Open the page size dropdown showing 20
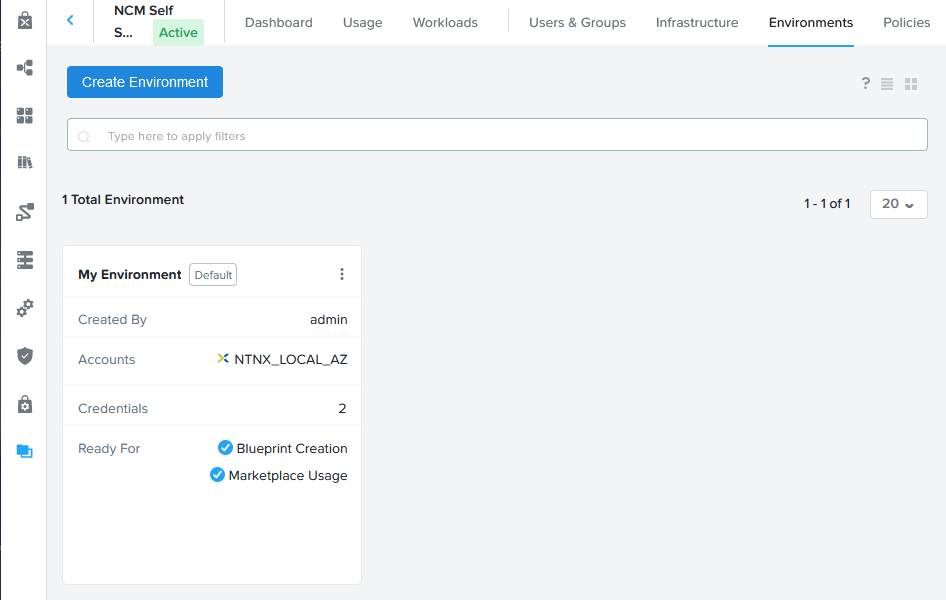The height and width of the screenshot is (600, 946). [x=898, y=204]
